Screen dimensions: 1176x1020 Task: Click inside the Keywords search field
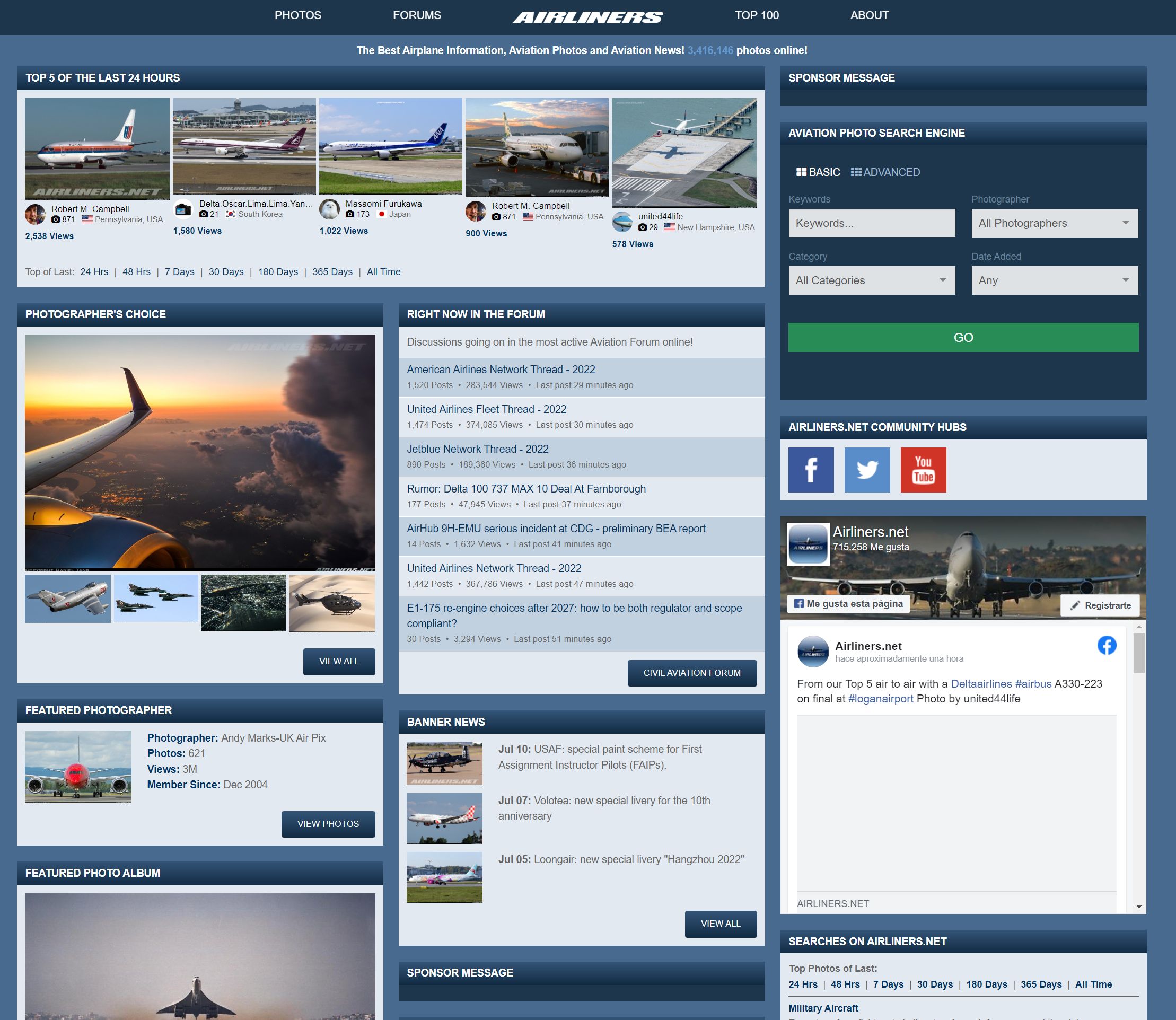pyautogui.click(x=872, y=223)
